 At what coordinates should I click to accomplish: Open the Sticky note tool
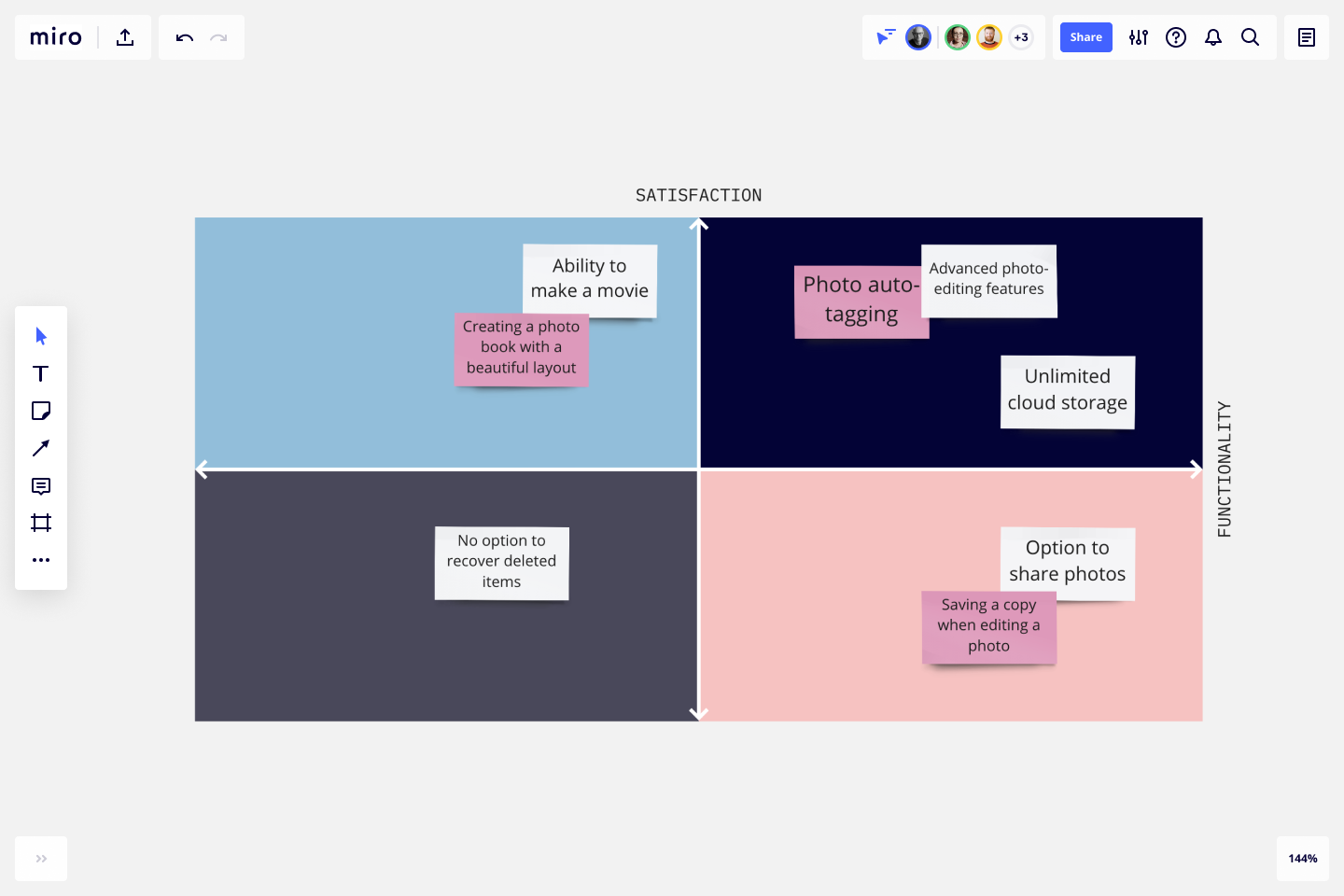click(40, 411)
